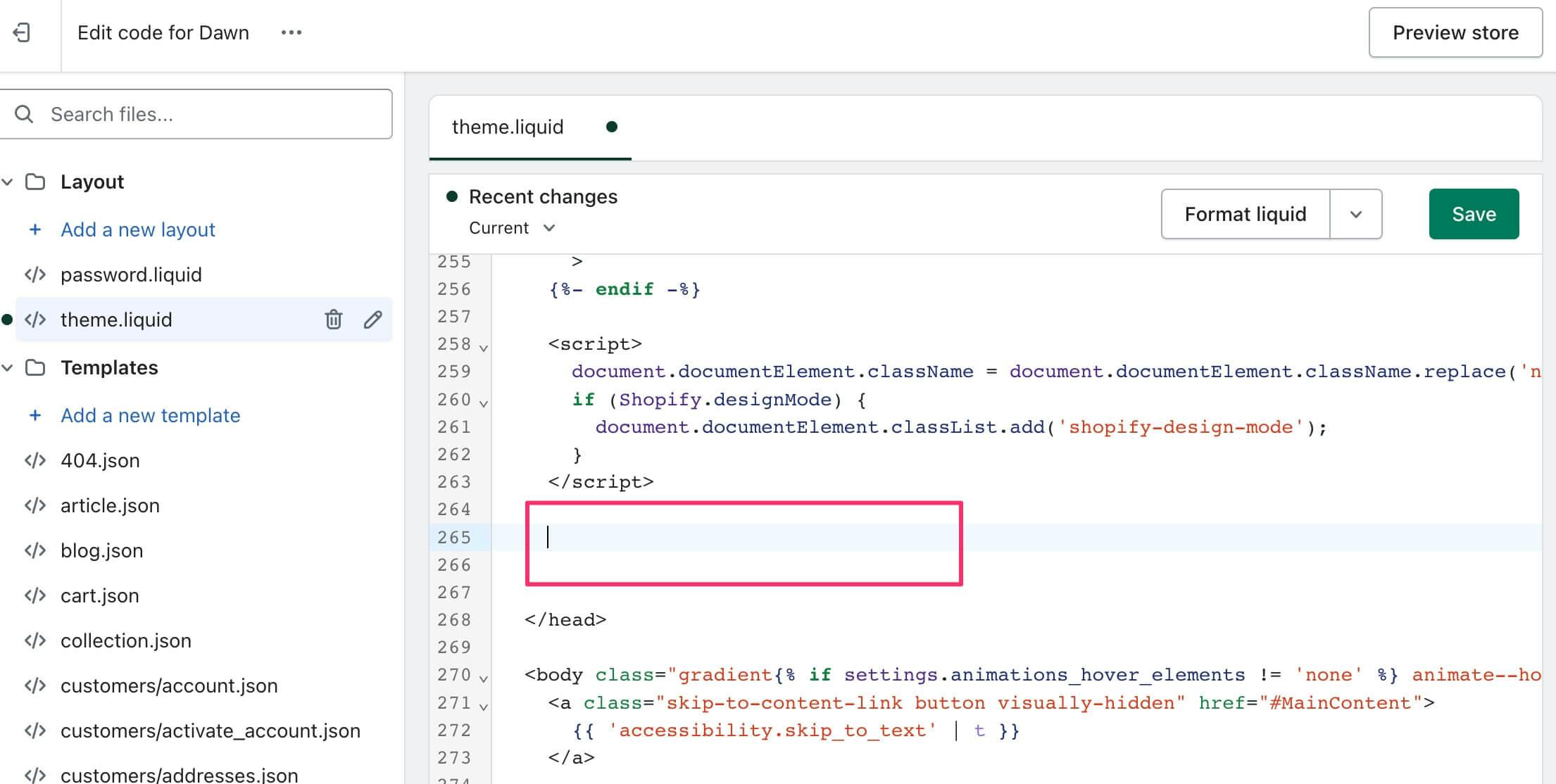Viewport: 1556px width, 784px height.
Task: Click the Preview store button
Action: click(x=1455, y=32)
